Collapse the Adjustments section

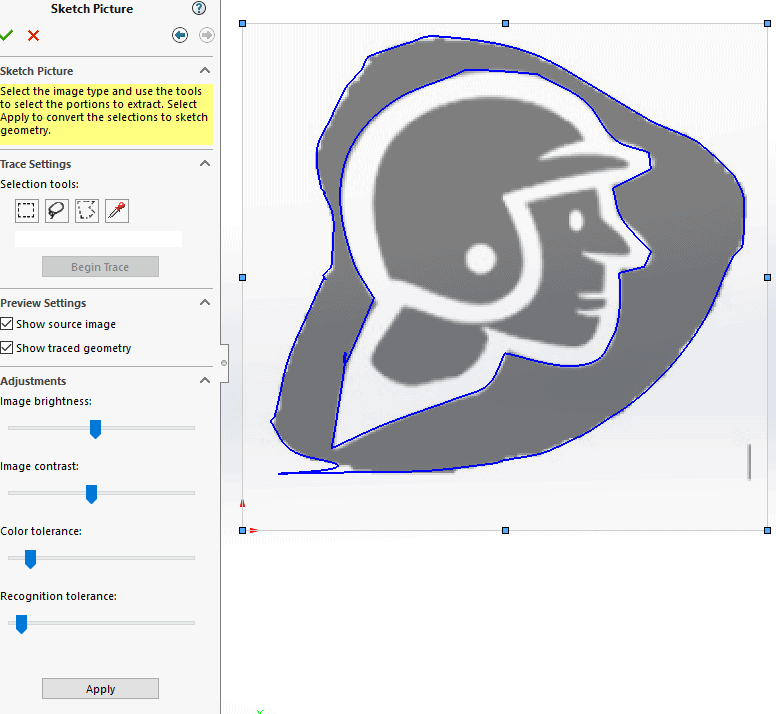click(205, 381)
